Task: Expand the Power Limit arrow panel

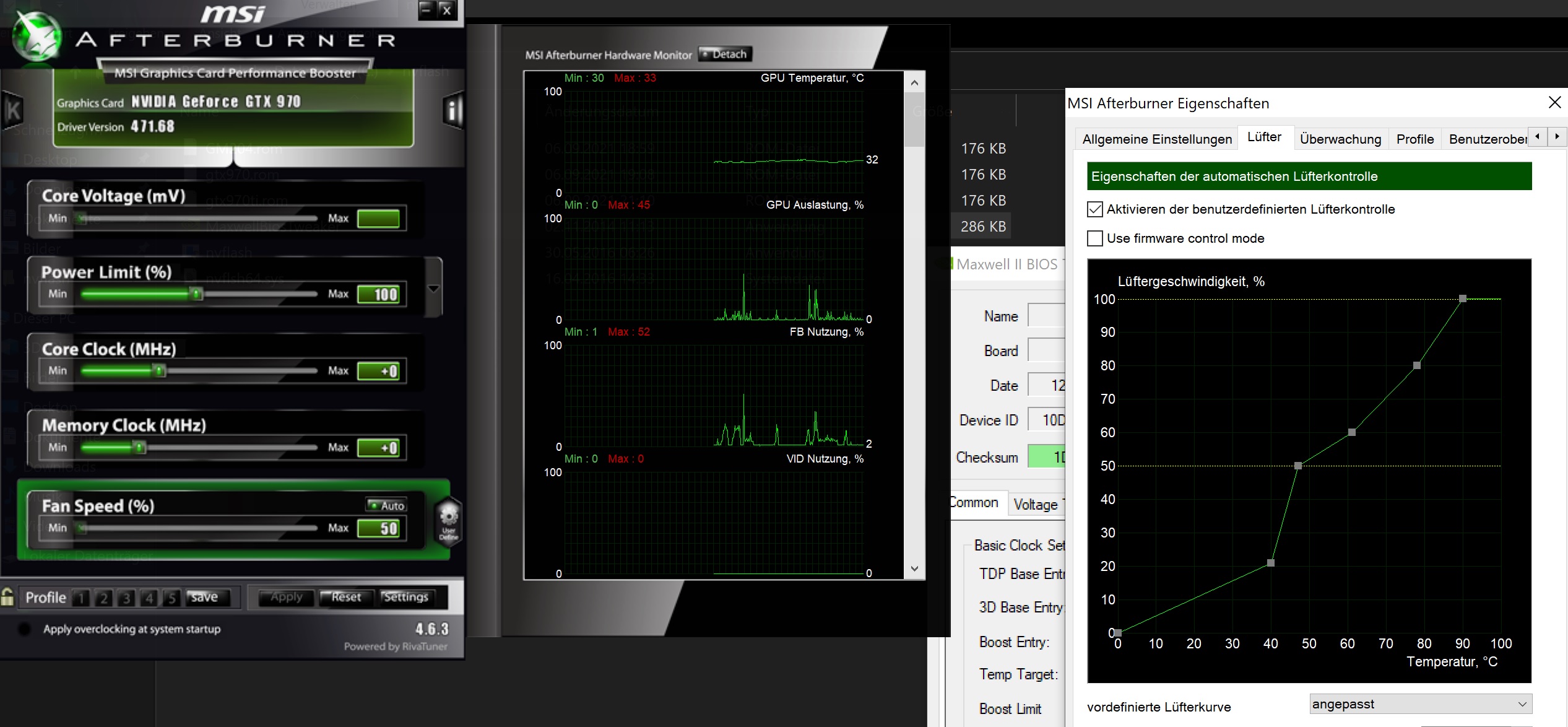Action: (433, 289)
